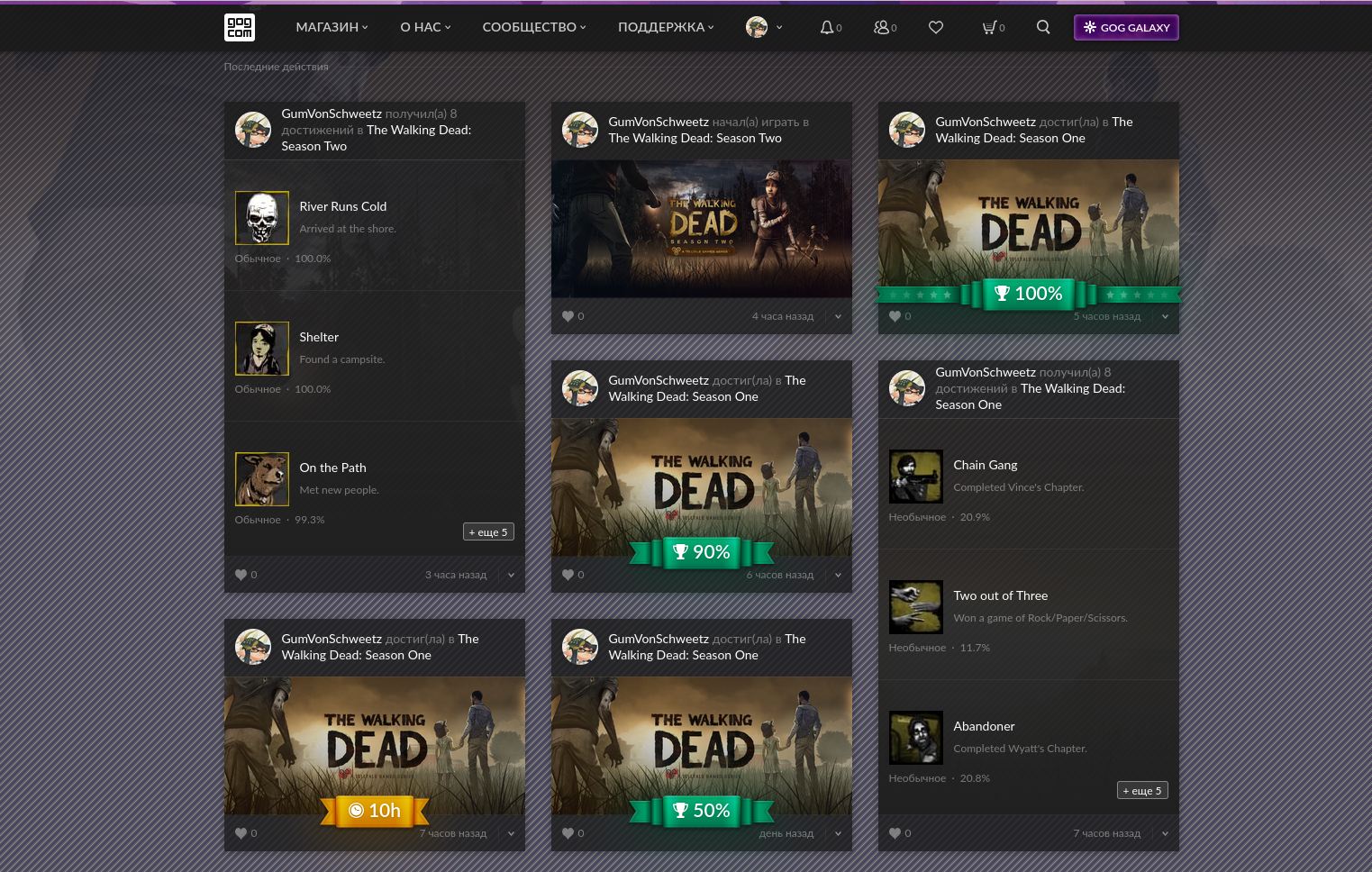Expand options on the '3 часа назад' card

click(511, 575)
